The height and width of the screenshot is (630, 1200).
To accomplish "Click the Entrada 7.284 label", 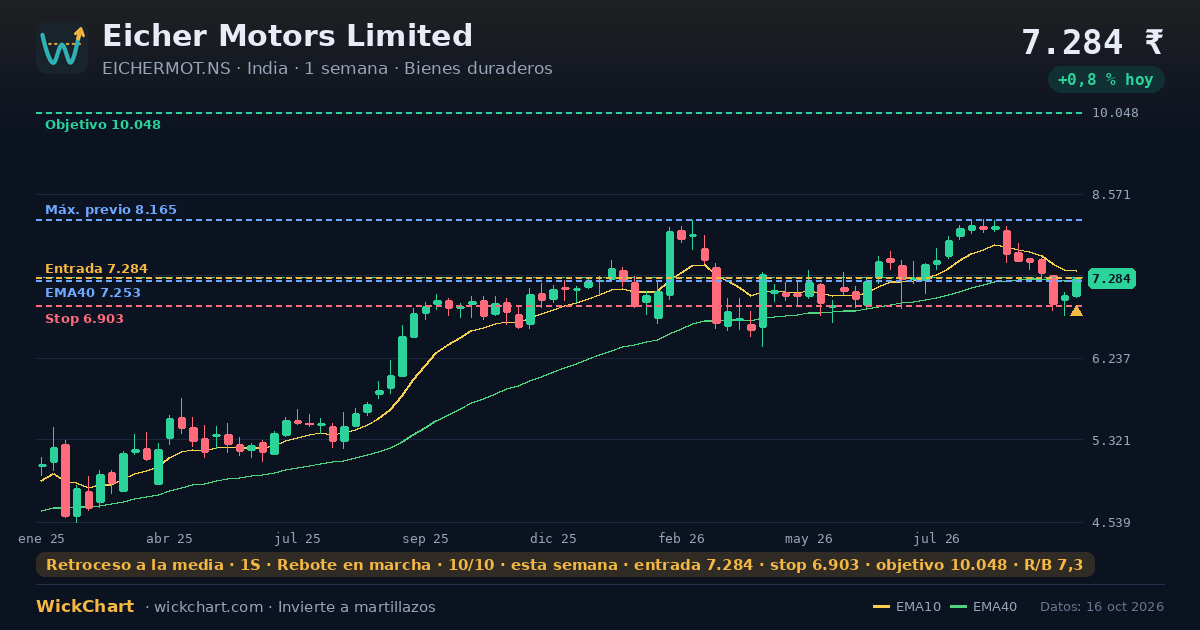I will coord(96,269).
